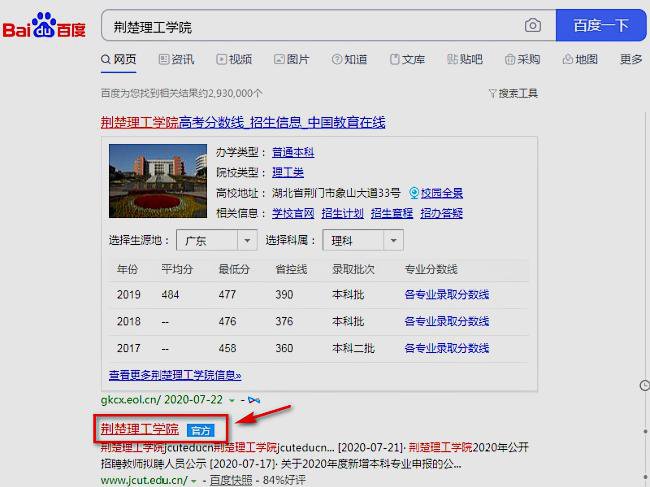Click 84%好评 rating text
This screenshot has width=650, height=487.
click(284, 480)
